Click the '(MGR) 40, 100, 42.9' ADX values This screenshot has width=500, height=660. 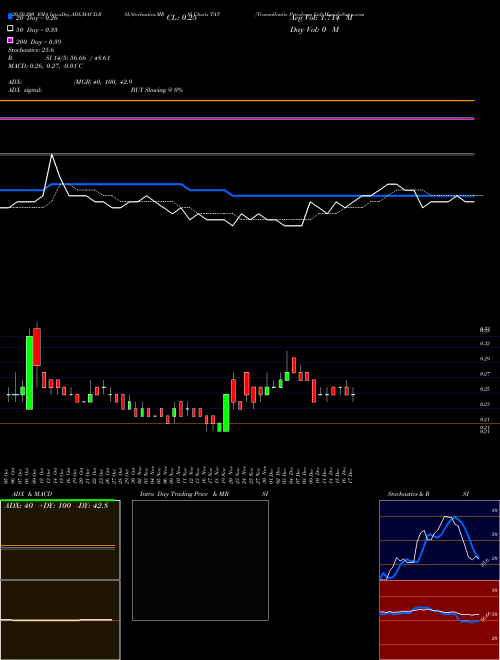[x=103, y=82]
